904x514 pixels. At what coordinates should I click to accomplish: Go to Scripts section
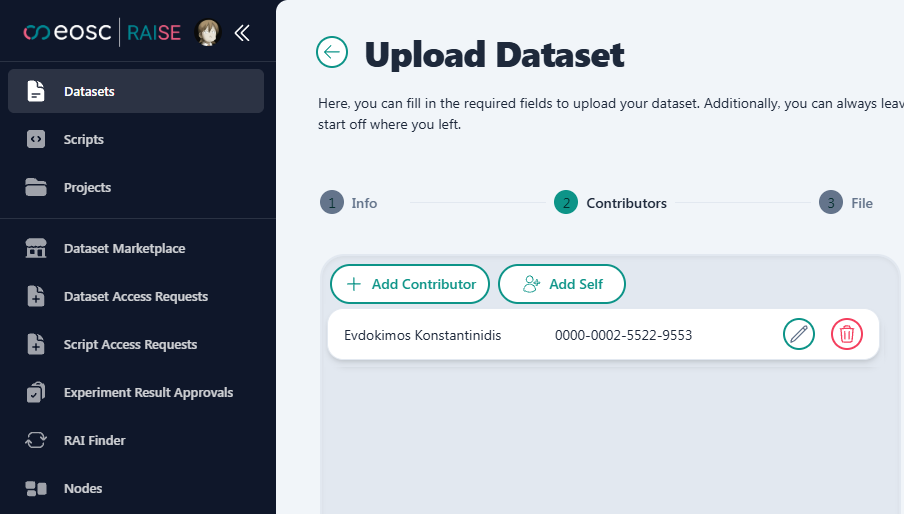(84, 139)
